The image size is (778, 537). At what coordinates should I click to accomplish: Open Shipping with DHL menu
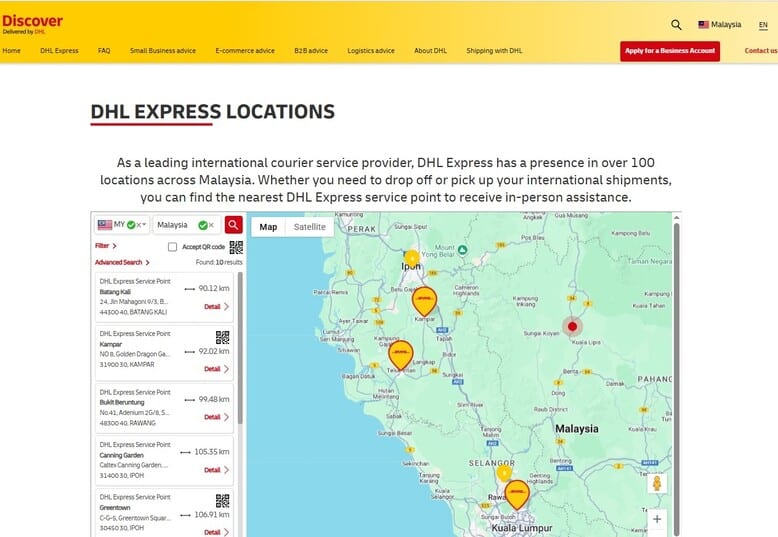pyautogui.click(x=494, y=51)
